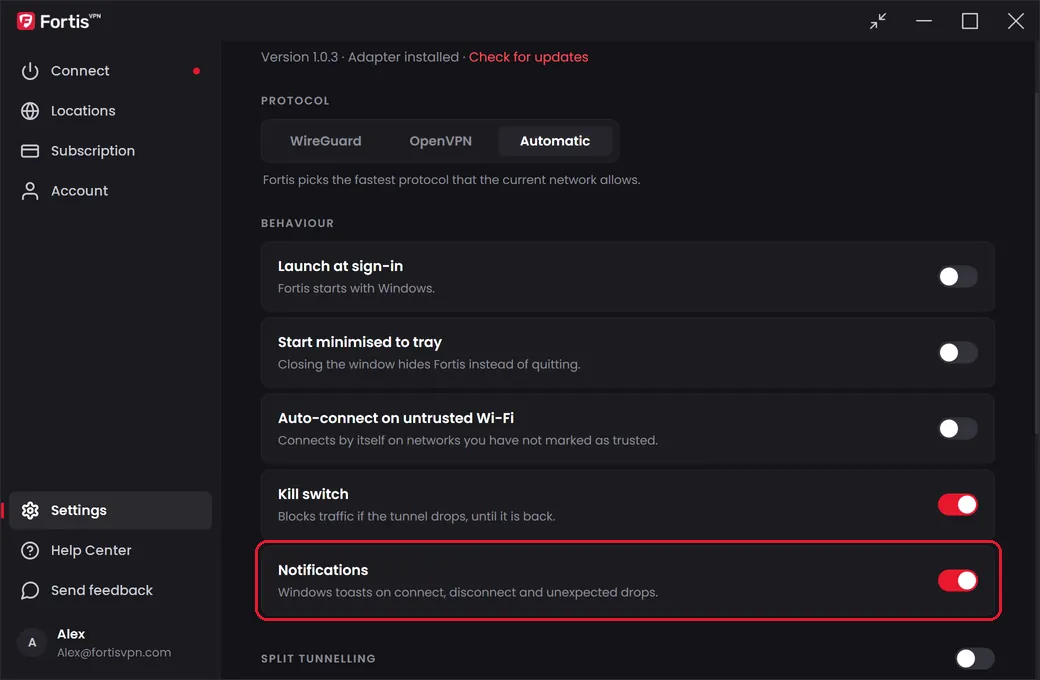Click the Account person icon
This screenshot has width=1040, height=680.
[30, 191]
